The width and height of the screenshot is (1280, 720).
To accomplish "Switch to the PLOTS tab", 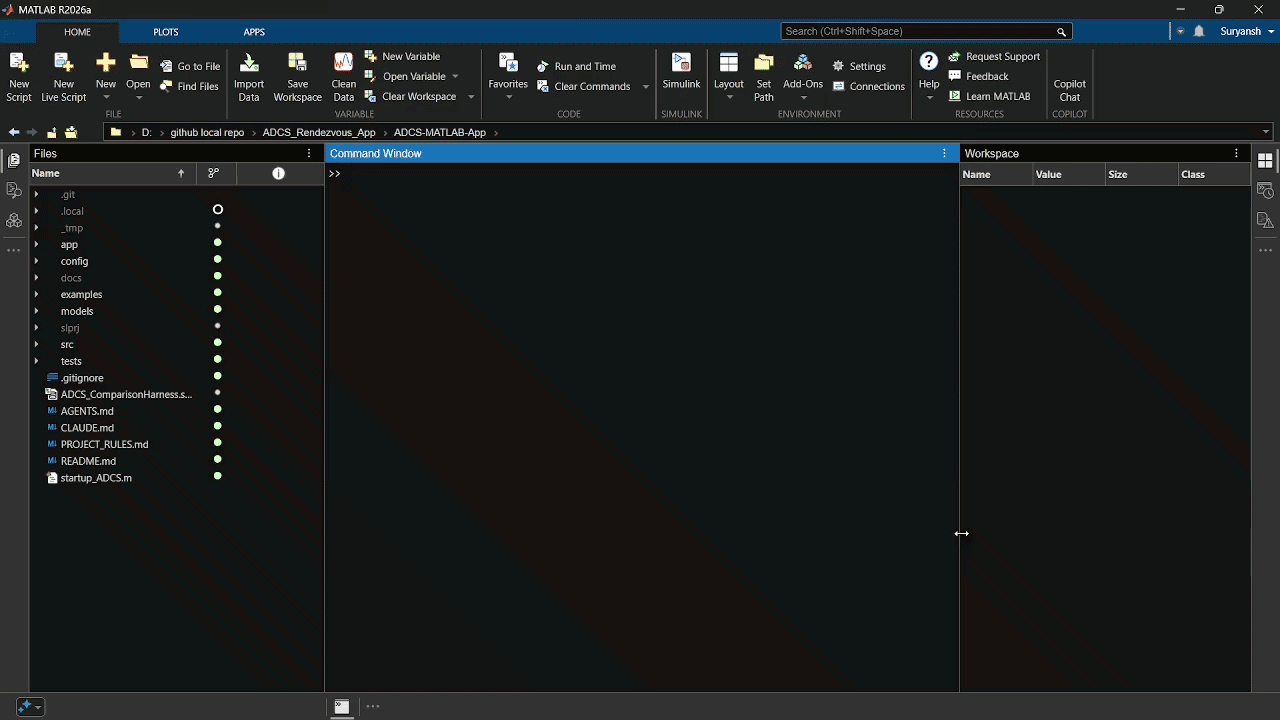I will coord(166,32).
